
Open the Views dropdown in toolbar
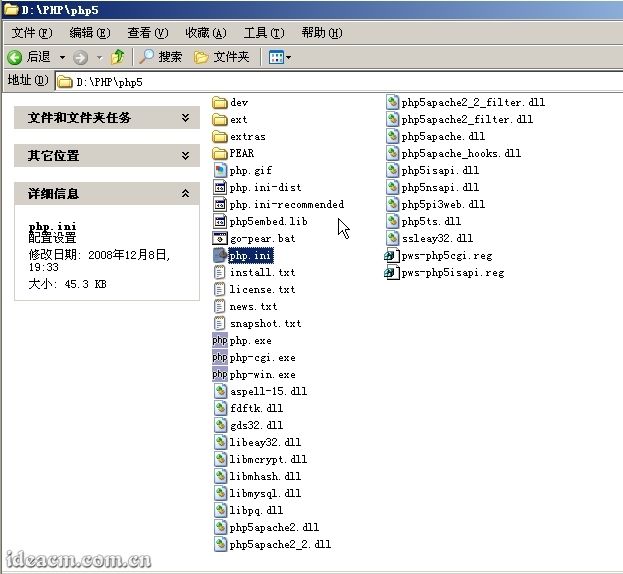[280, 57]
